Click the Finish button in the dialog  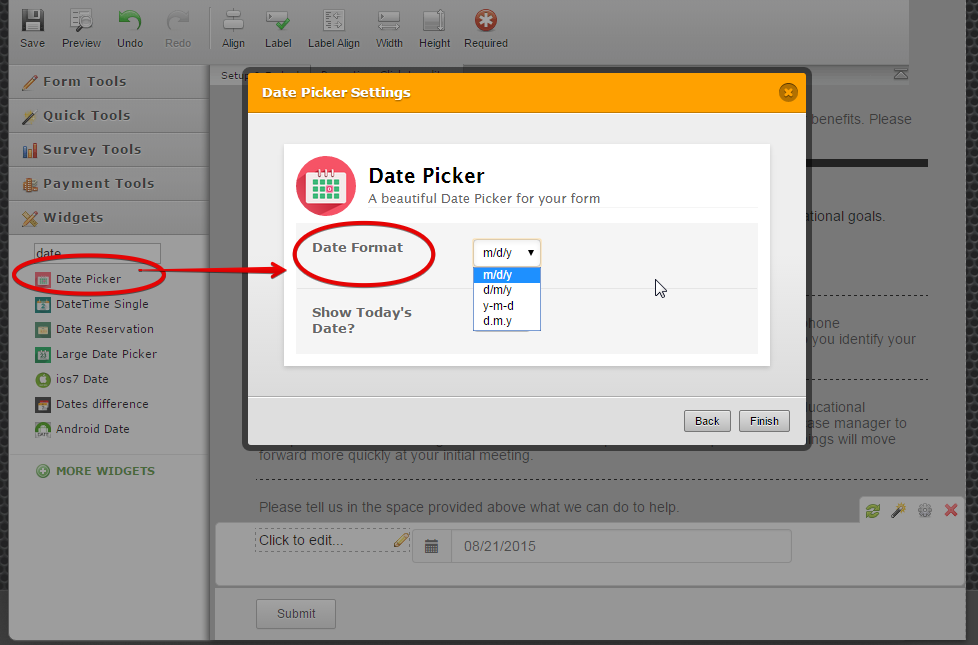pyautogui.click(x=763, y=420)
